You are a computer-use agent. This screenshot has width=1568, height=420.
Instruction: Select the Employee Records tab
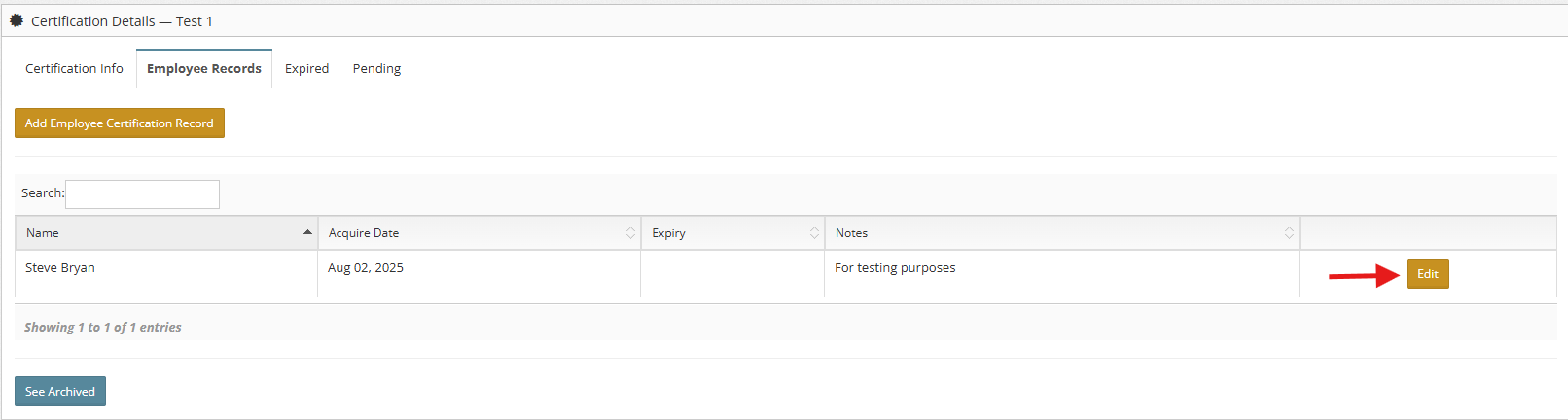pos(204,68)
